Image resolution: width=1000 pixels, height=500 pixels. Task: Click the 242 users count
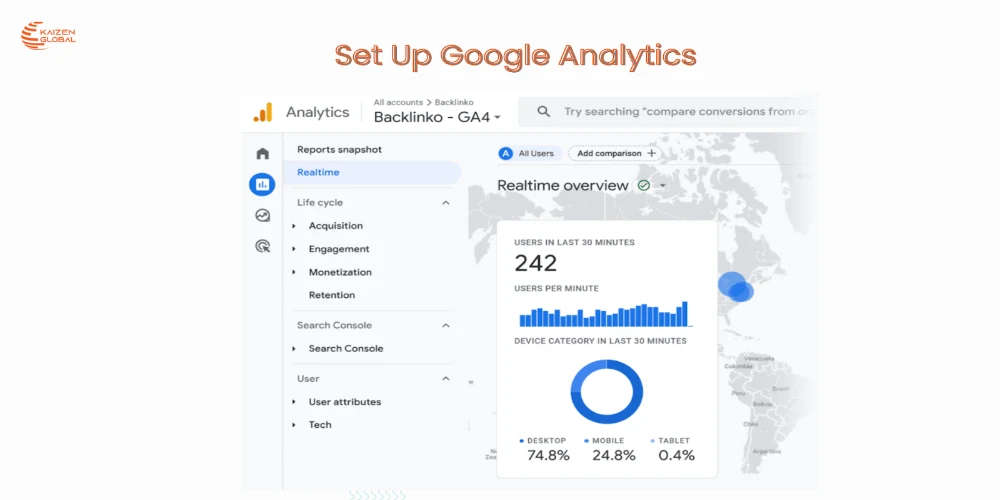point(536,263)
